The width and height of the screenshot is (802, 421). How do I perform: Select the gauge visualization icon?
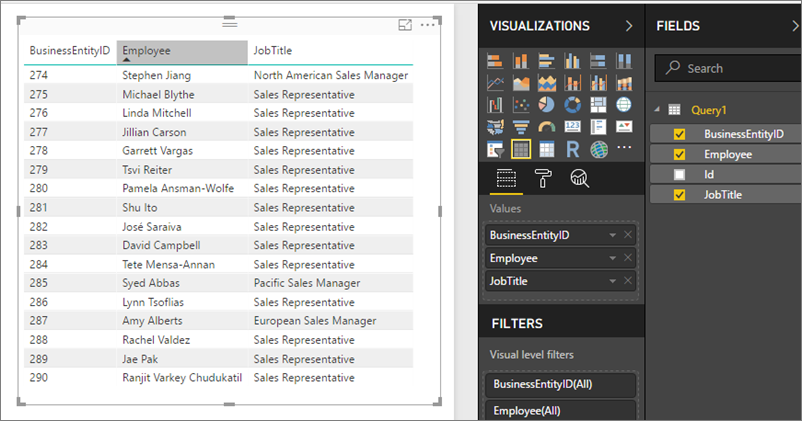point(547,127)
